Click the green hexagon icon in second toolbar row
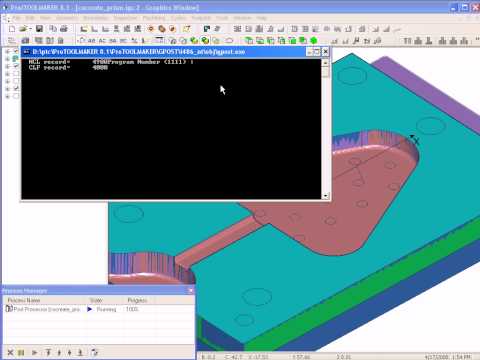Screen dimensions: 480x360 [314, 41]
